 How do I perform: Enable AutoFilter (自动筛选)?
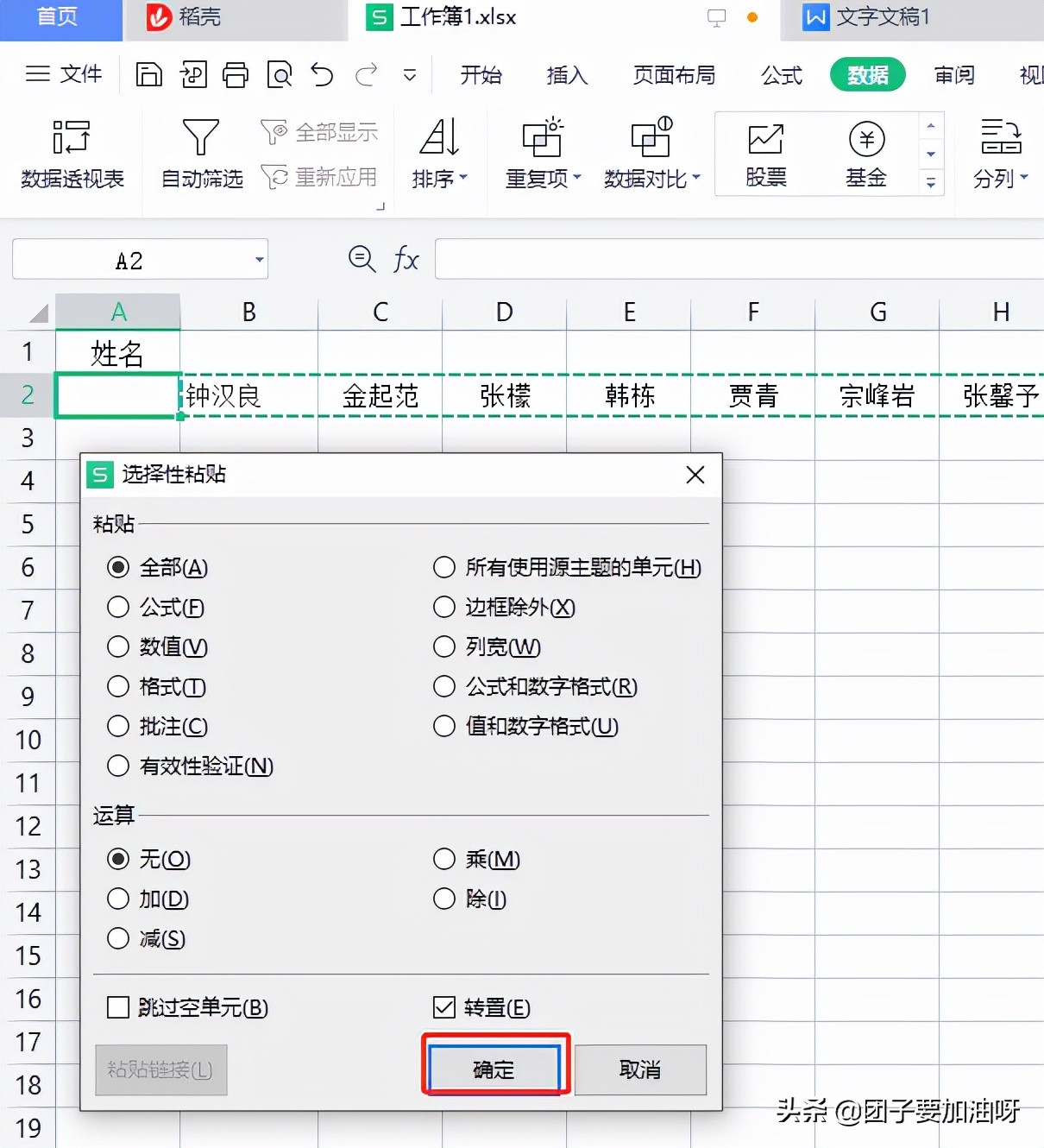coord(202,155)
